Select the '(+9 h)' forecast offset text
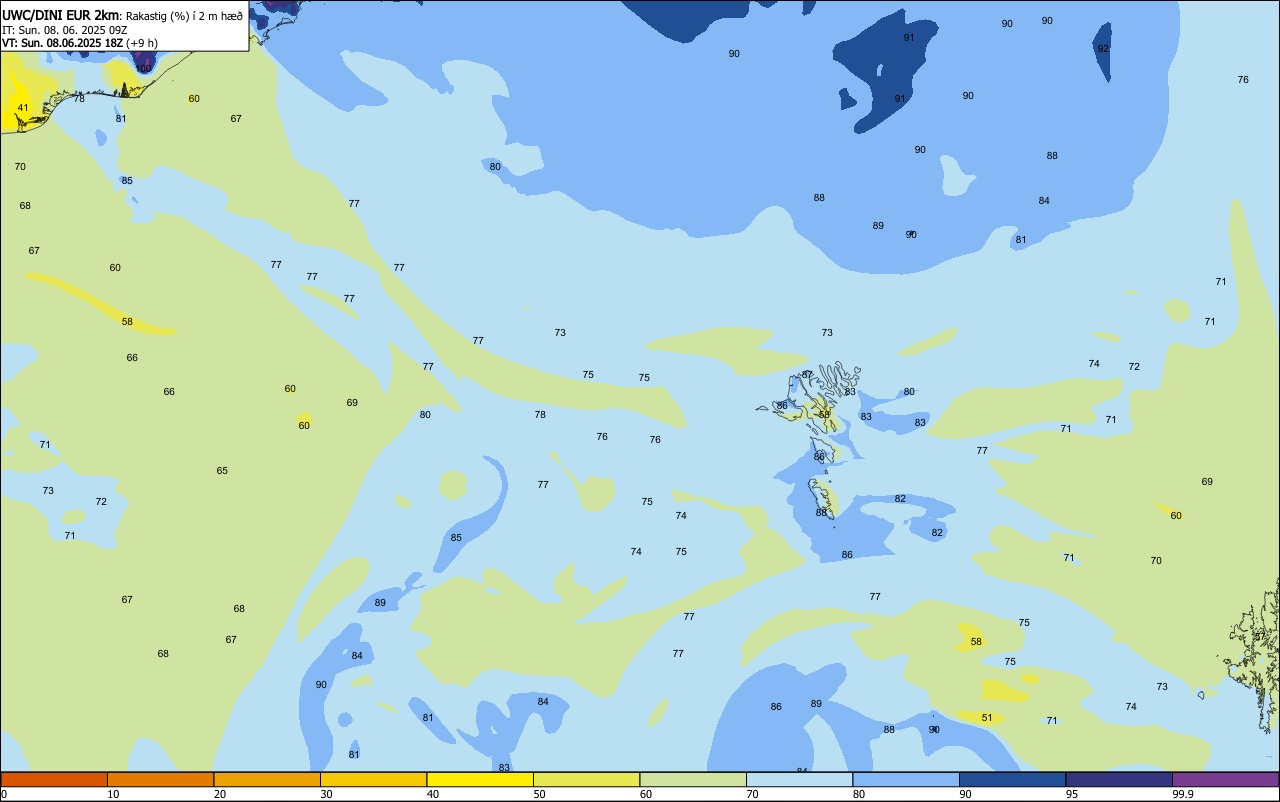 click(141, 43)
